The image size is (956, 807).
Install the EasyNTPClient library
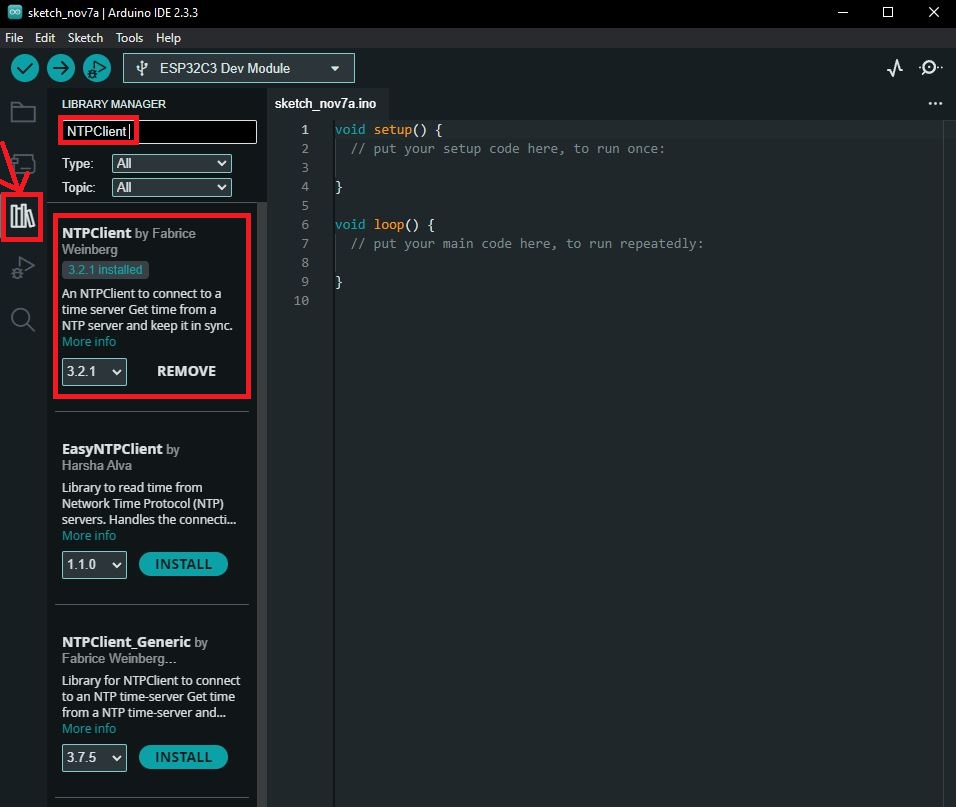(x=184, y=564)
